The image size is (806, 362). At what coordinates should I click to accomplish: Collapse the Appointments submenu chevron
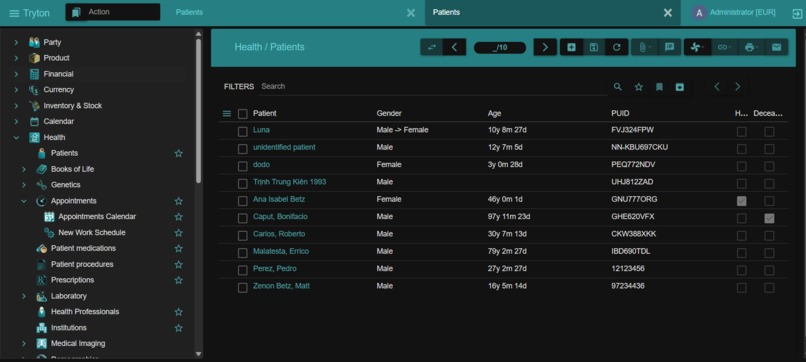[24, 201]
